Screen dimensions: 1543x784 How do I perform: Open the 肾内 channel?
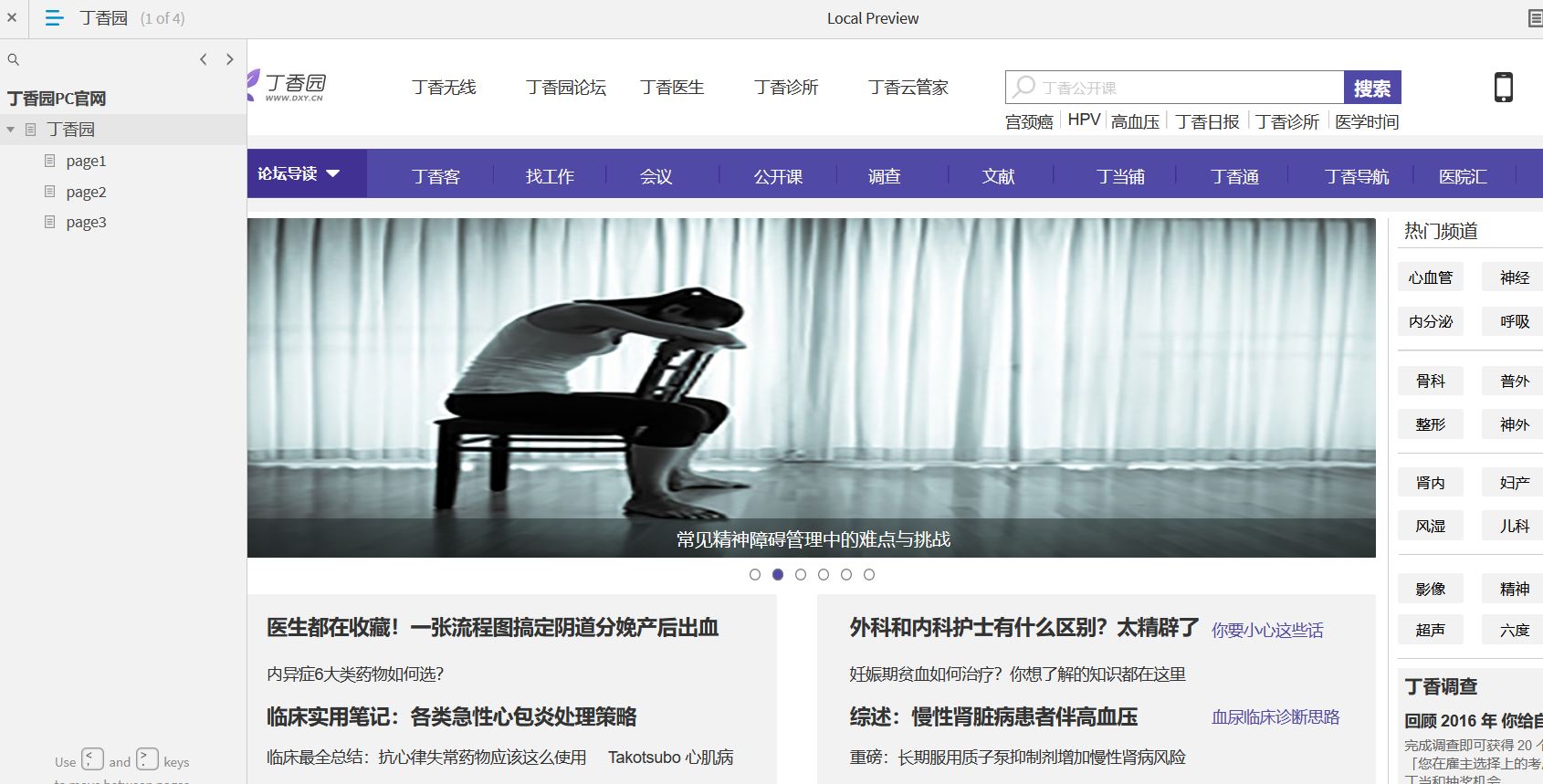(1431, 482)
